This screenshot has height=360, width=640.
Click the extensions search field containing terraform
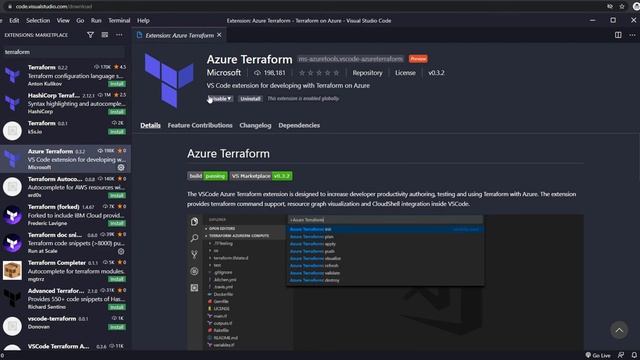click(x=64, y=52)
